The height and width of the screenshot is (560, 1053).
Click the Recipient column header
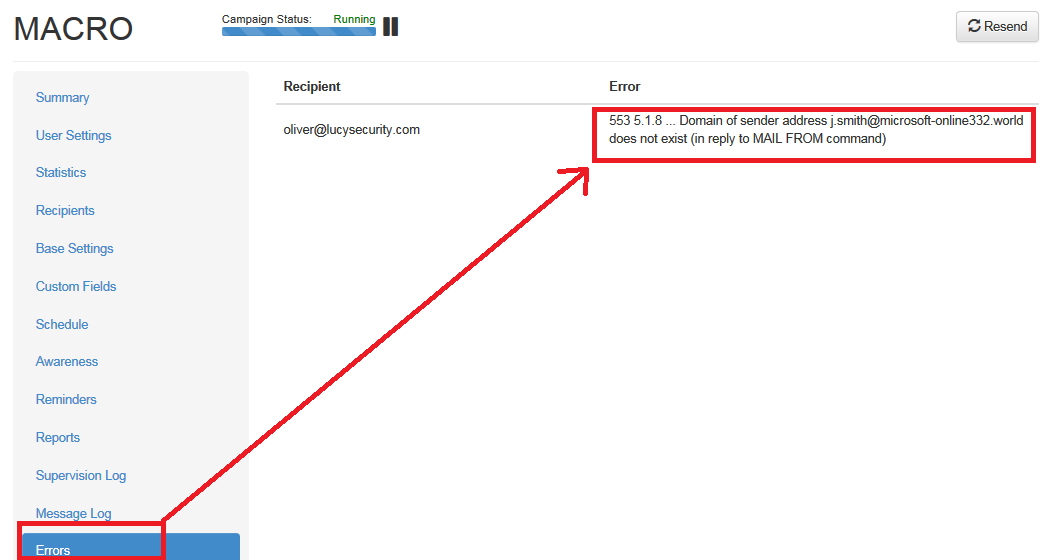[x=312, y=86]
